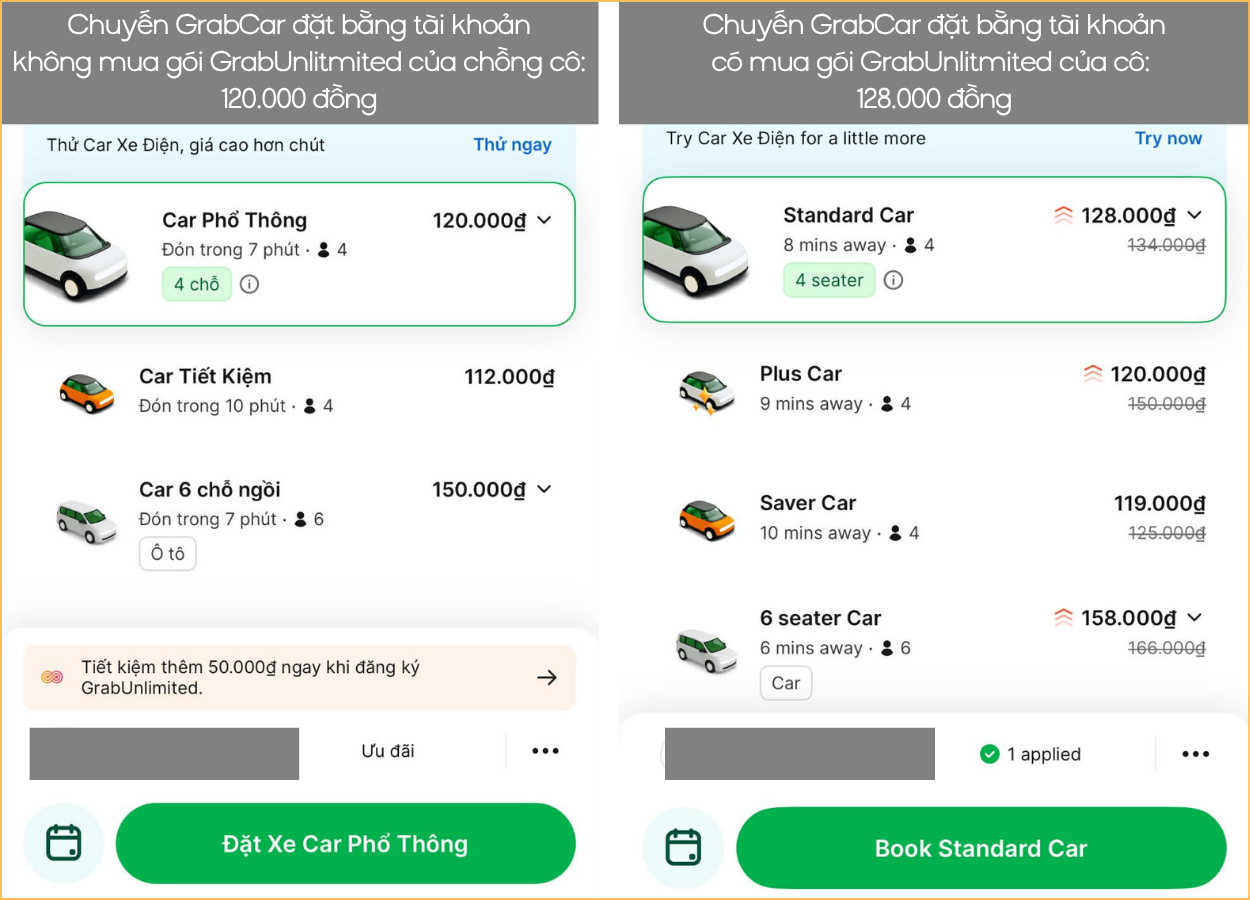
Task: Click Thử ngay link
Action: click(512, 144)
